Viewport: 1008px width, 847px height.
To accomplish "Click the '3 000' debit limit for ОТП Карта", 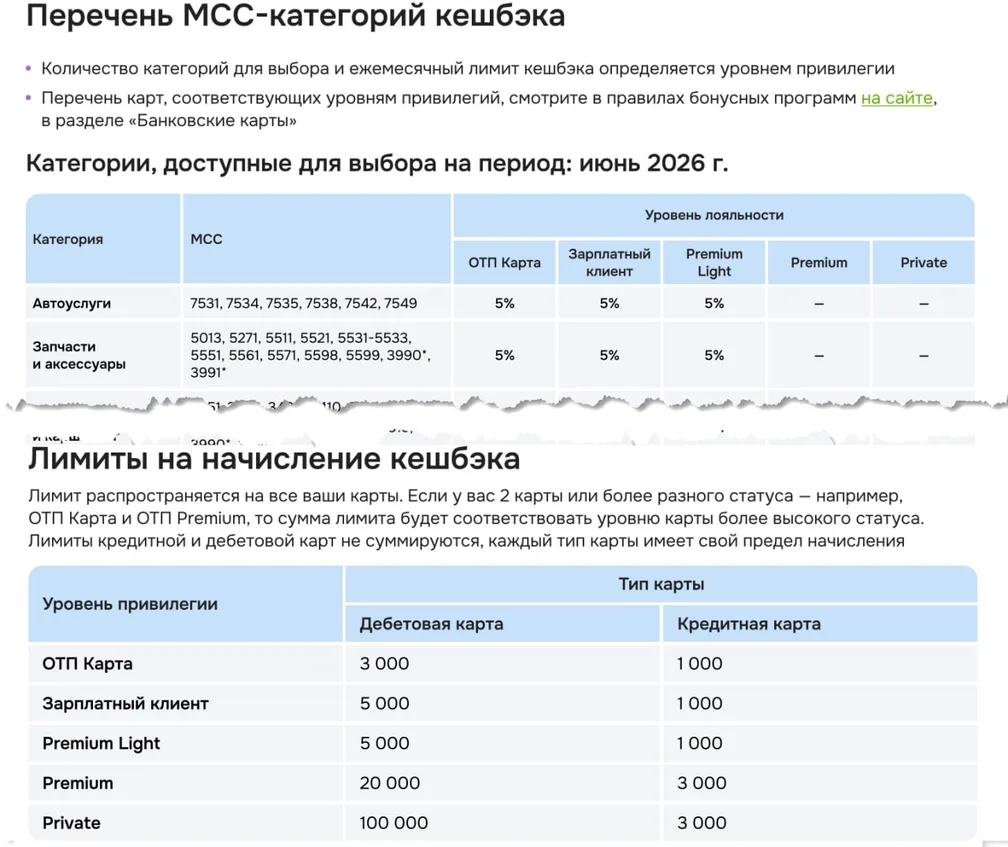I will (x=384, y=664).
